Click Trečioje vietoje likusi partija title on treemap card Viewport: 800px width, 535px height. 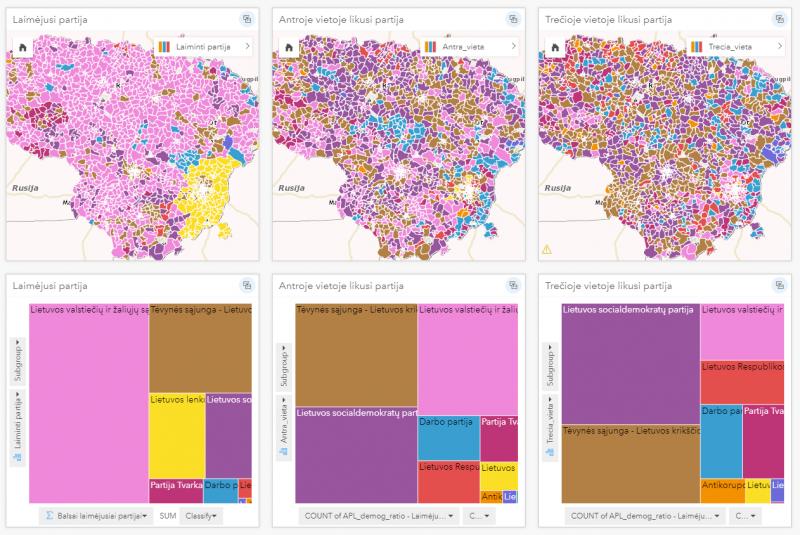coord(608,286)
